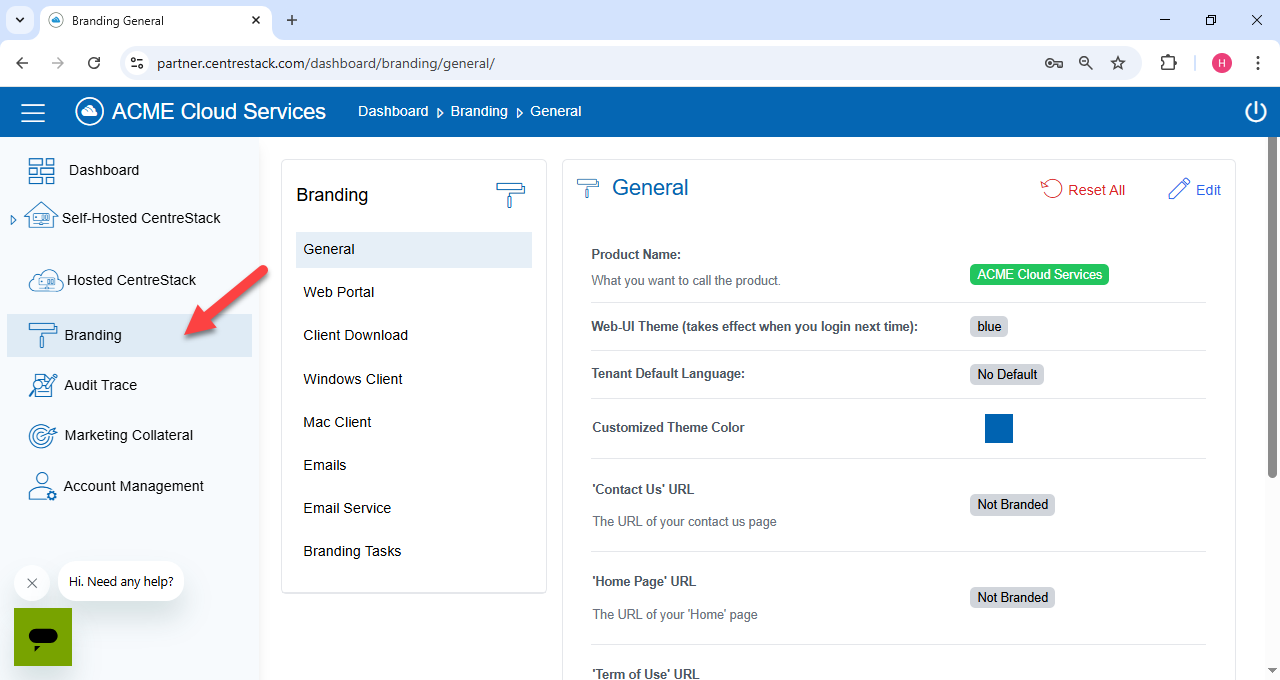Click the Audit Trace sidebar icon
This screenshot has height=680, width=1280.
click(x=43, y=385)
